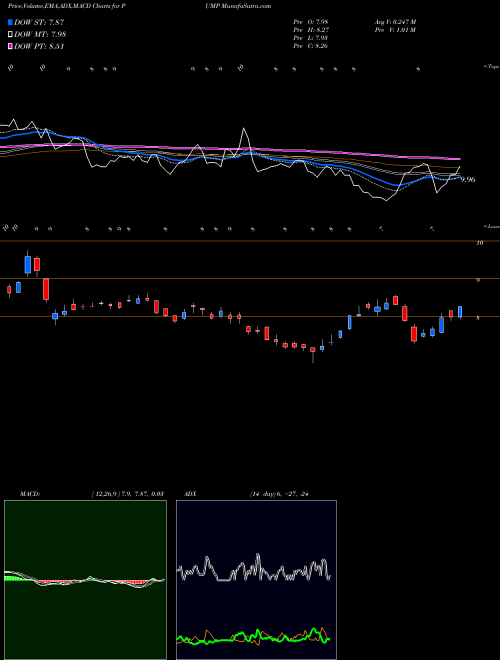Click the MACD panel header label

click(30, 494)
